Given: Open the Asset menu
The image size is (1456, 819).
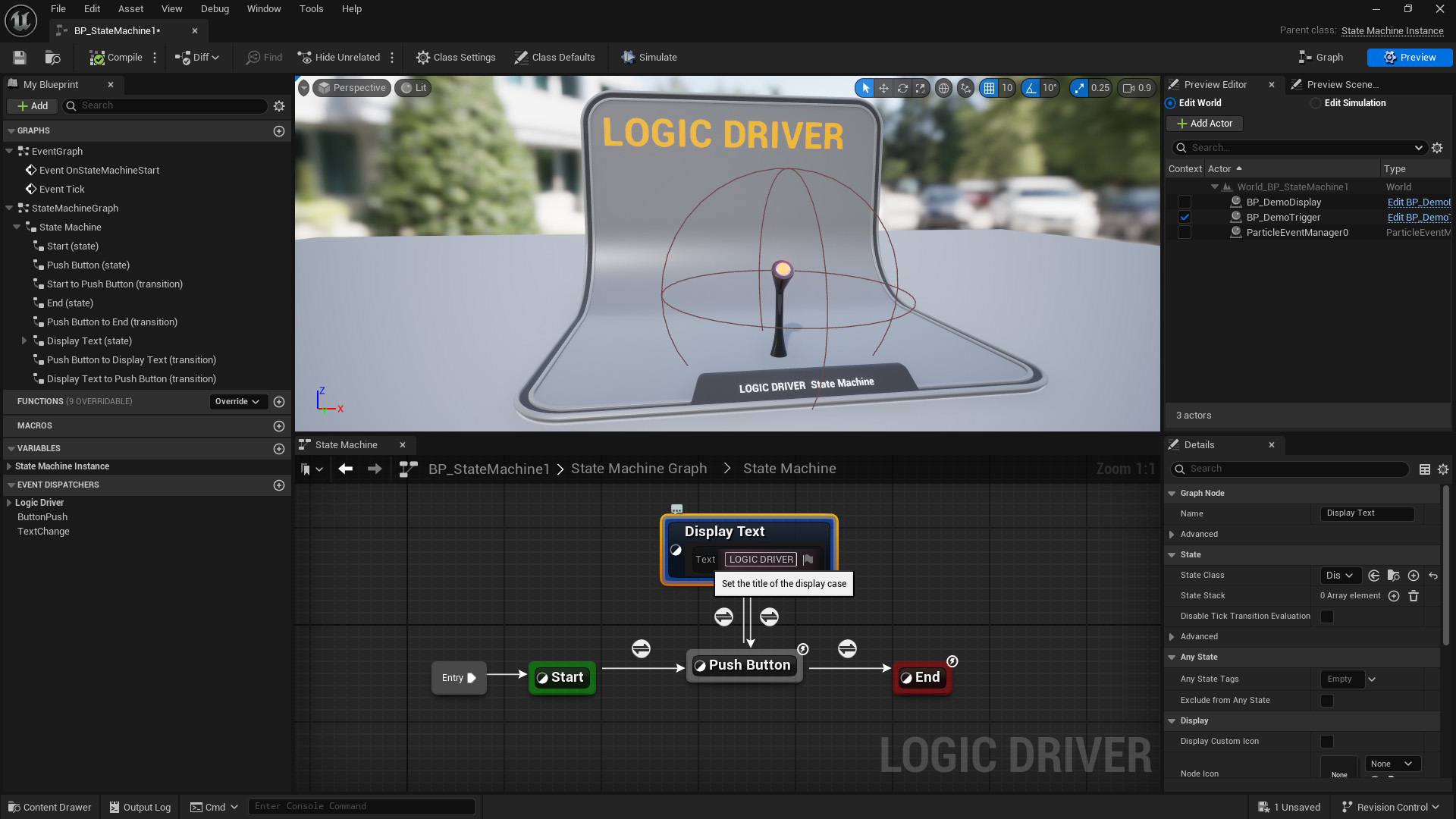Looking at the screenshot, I should [x=130, y=9].
